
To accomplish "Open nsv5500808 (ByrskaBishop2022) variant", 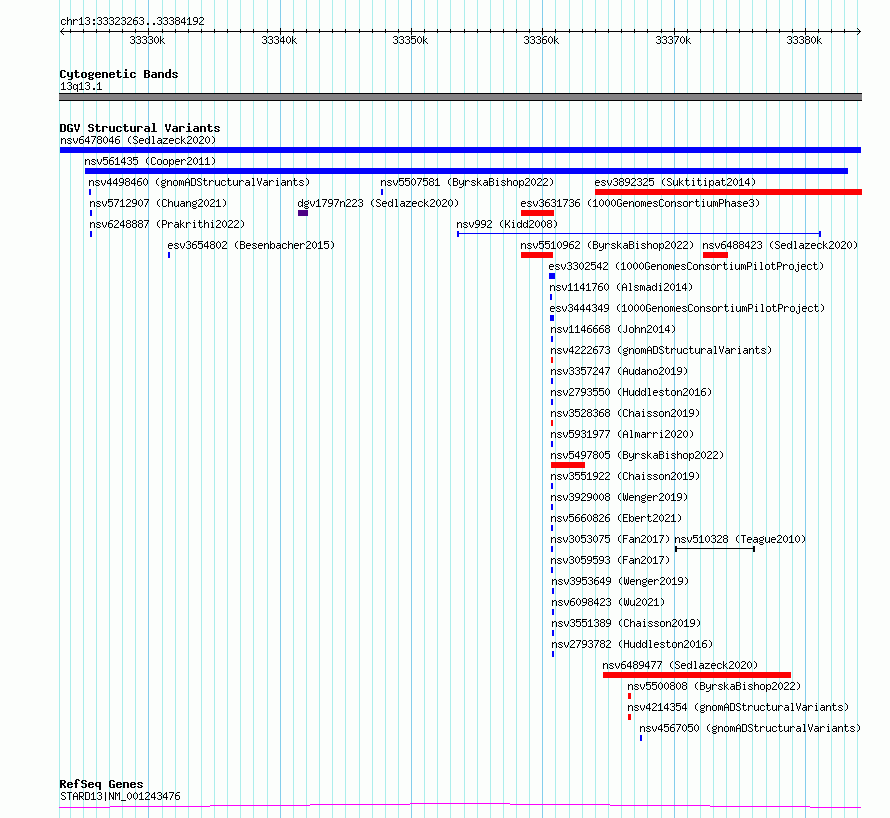I will pyautogui.click(x=714, y=686).
